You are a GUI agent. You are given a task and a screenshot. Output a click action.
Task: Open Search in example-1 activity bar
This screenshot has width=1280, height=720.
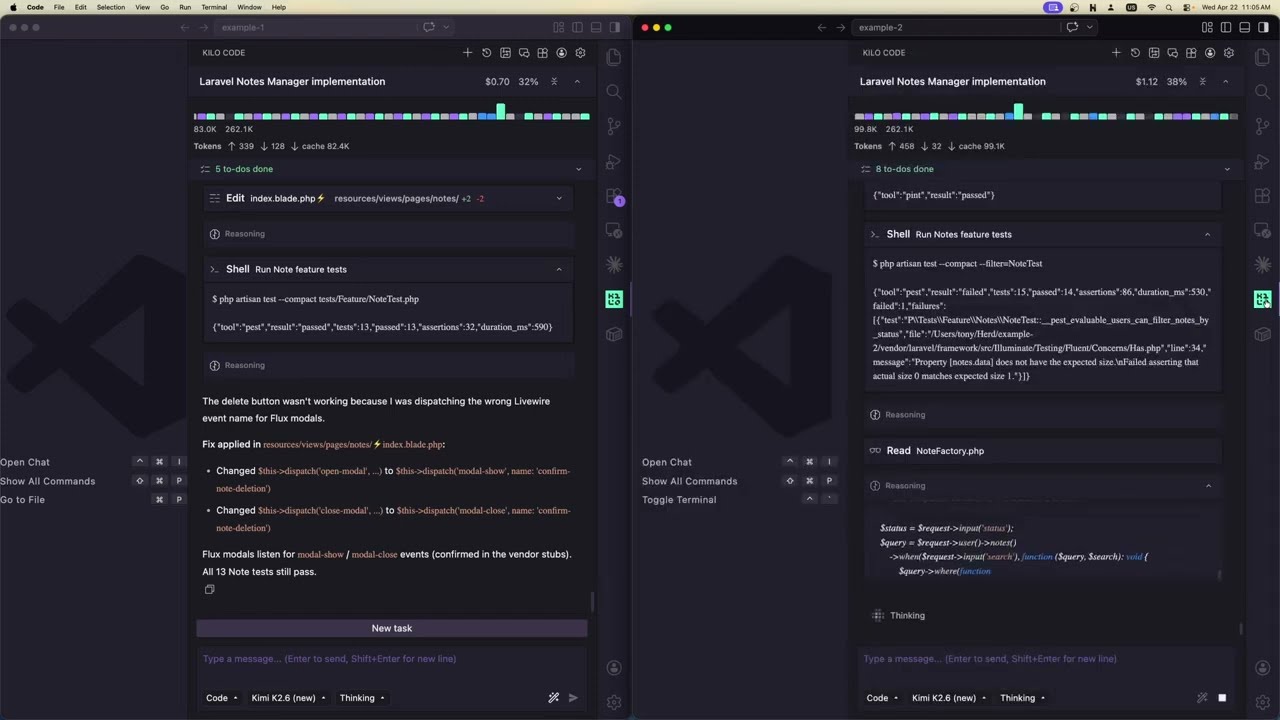pyautogui.click(x=614, y=92)
